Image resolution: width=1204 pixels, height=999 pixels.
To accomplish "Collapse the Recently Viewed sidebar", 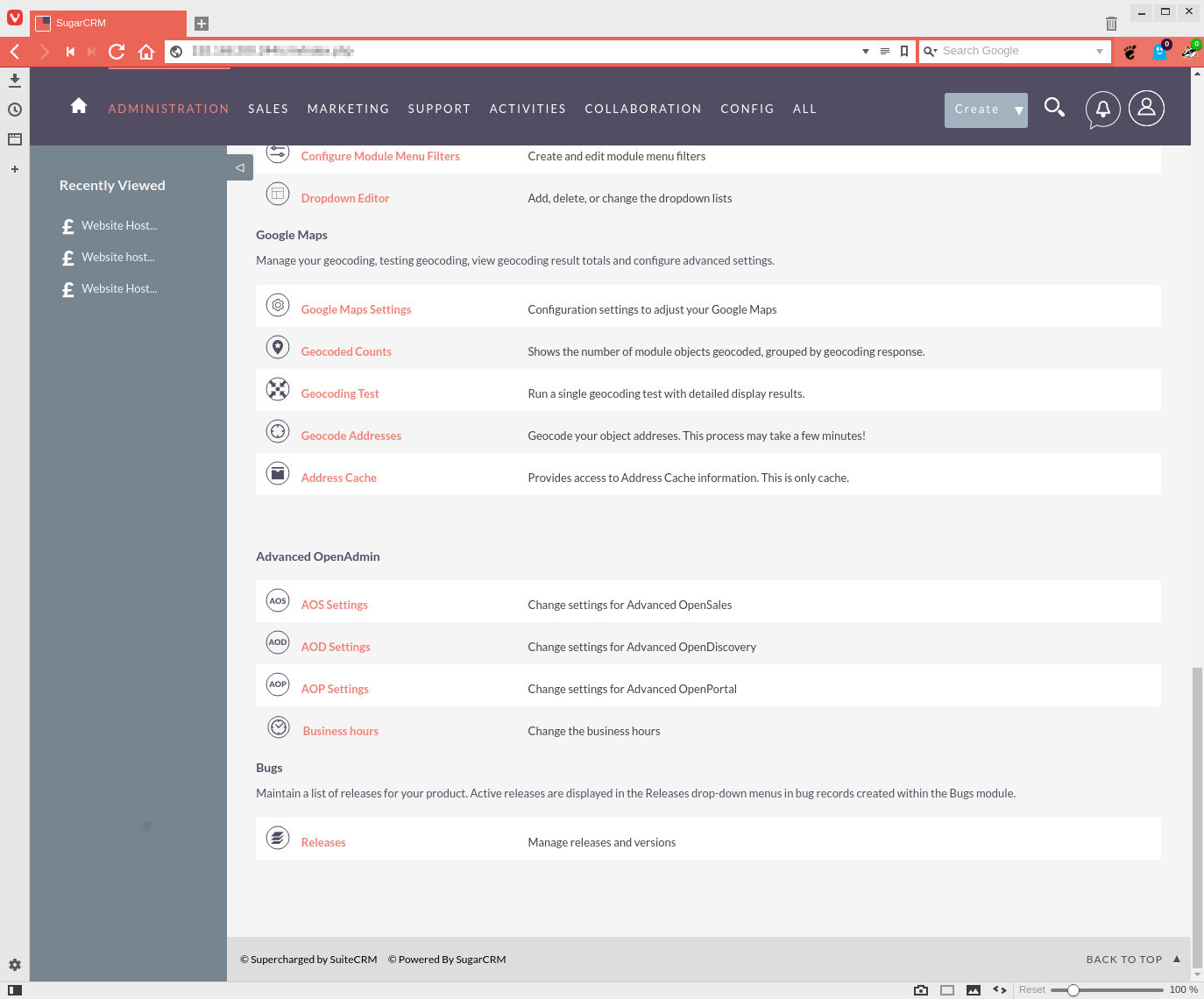I will pyautogui.click(x=240, y=167).
